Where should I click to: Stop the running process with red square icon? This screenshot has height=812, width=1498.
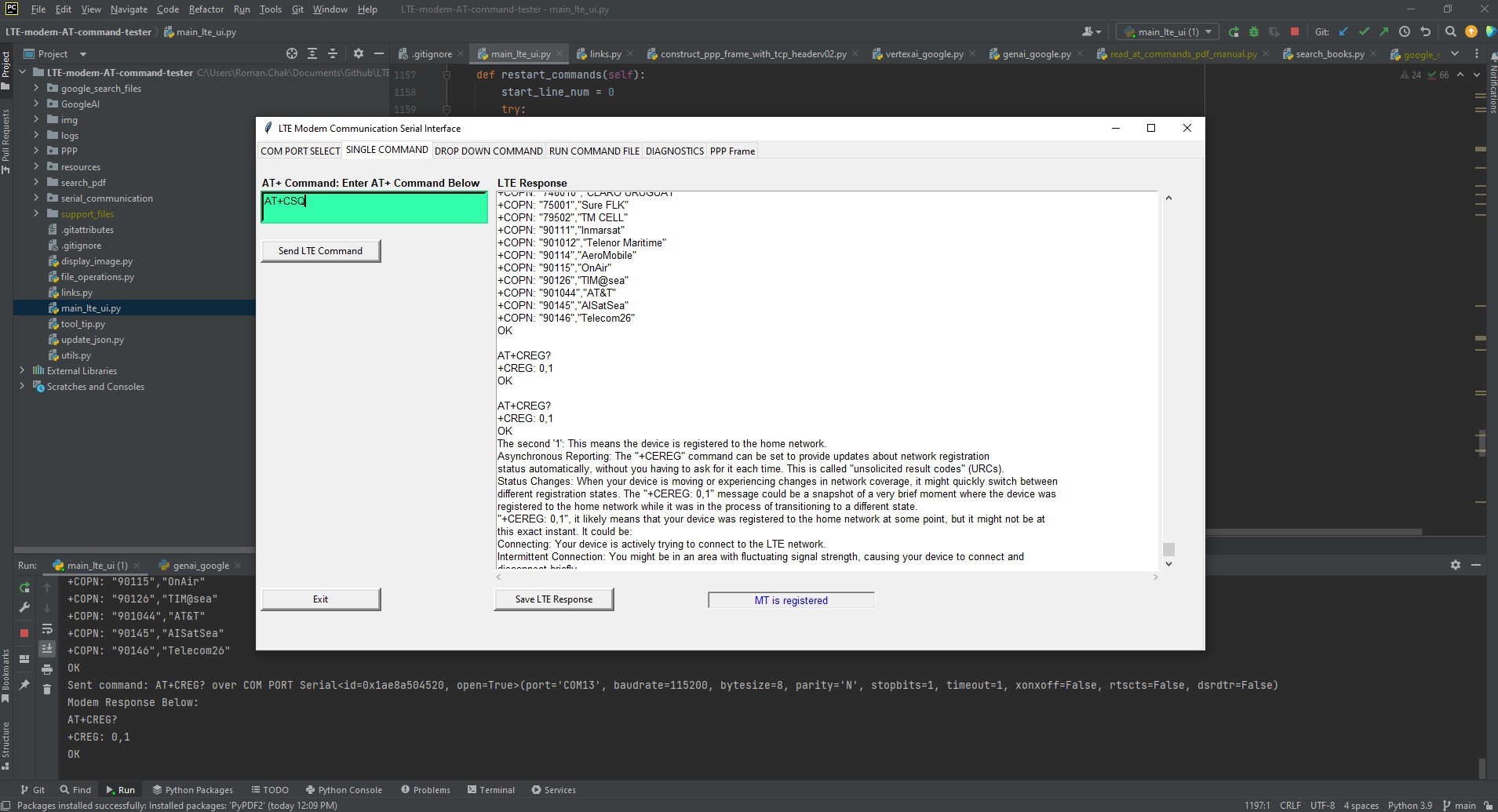pos(1295,32)
